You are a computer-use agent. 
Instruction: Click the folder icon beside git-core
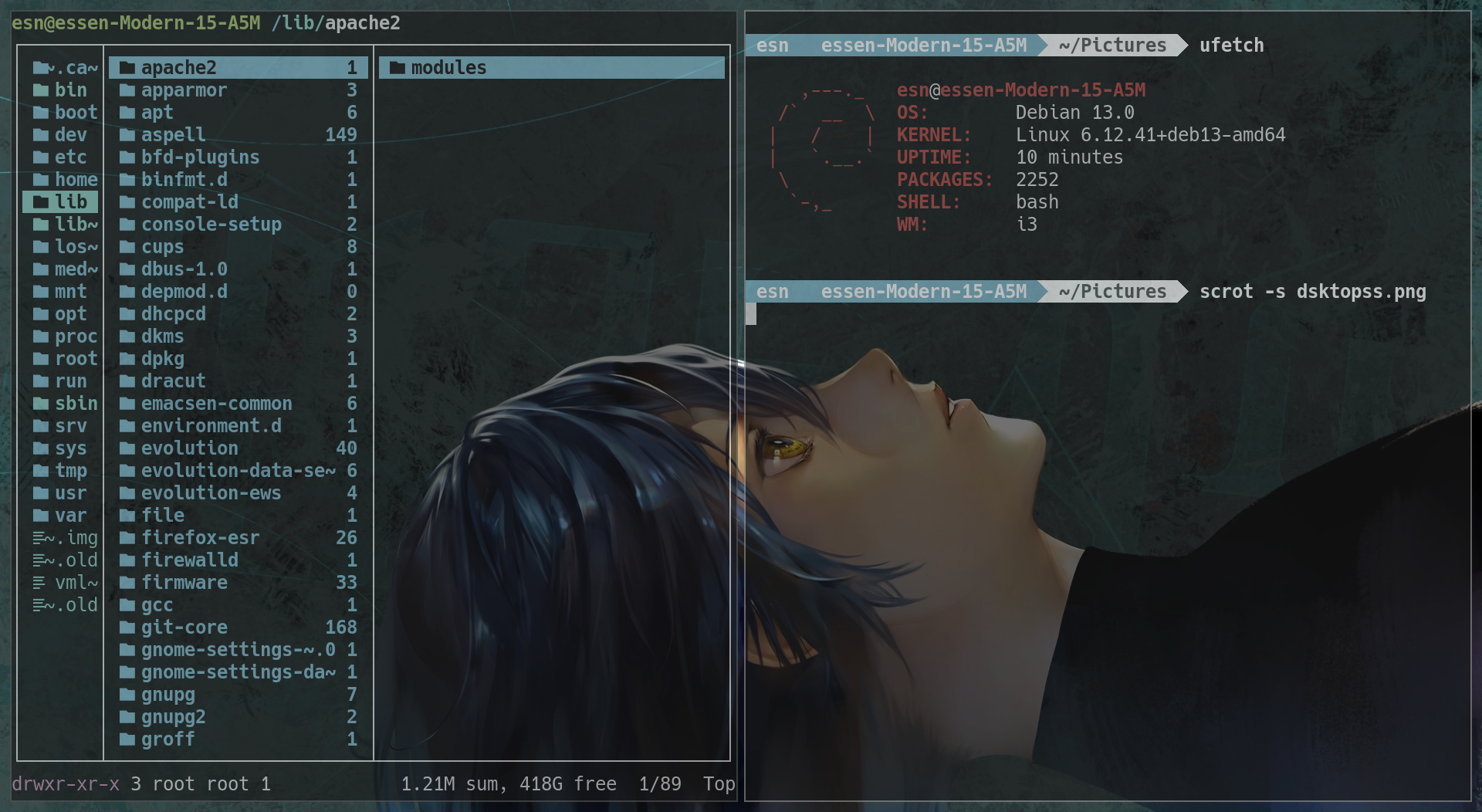(x=127, y=628)
